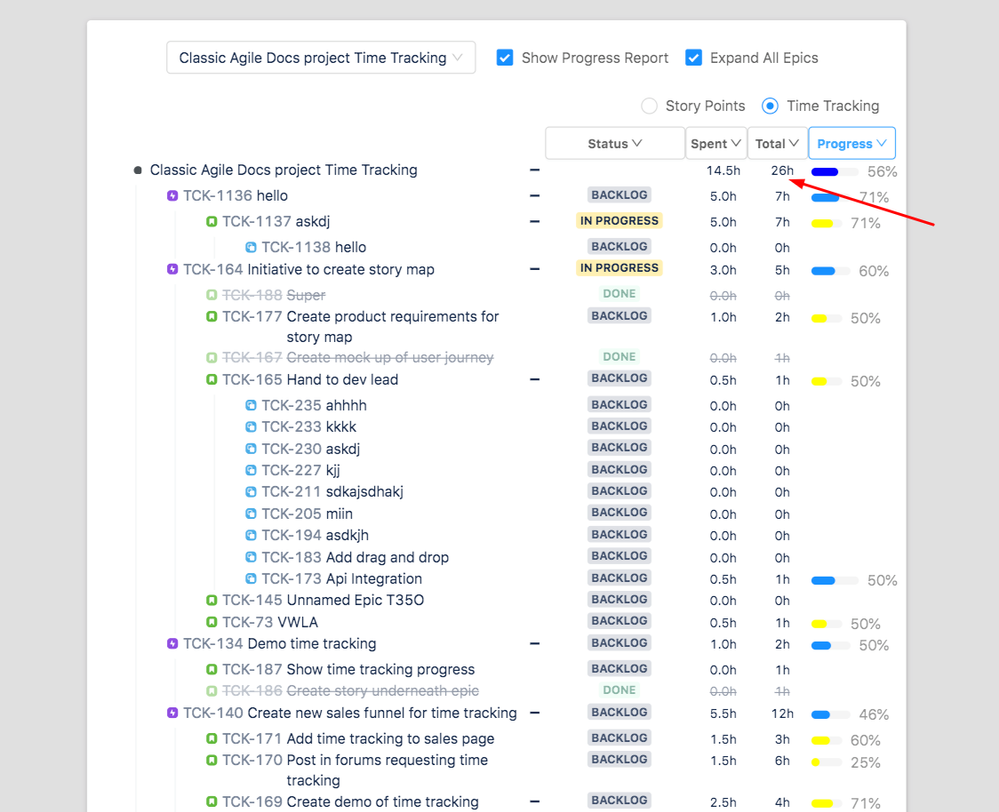Open the Status column filter dropdown
This screenshot has width=999, height=812.
614,143
